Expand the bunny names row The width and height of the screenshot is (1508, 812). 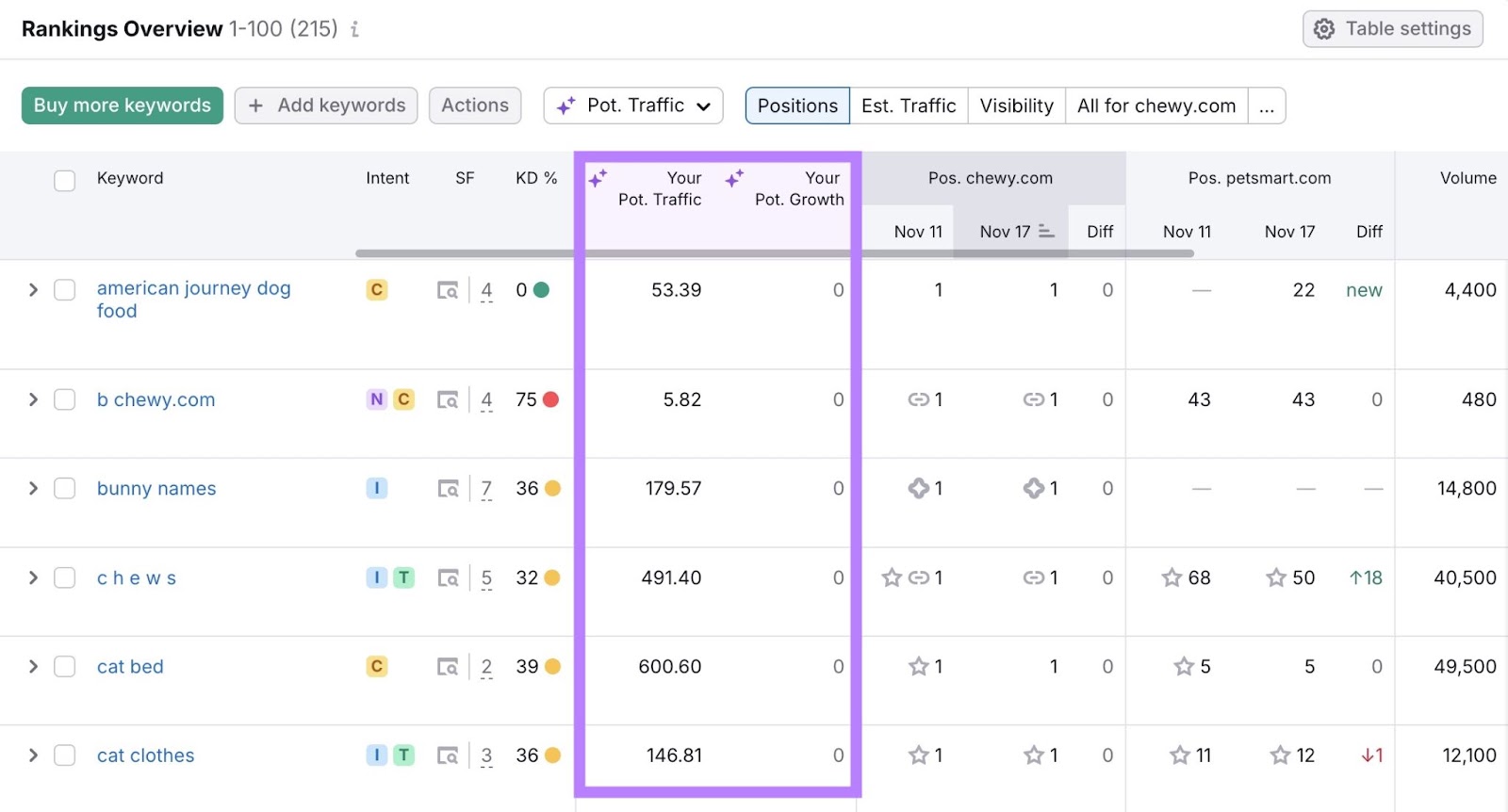pyautogui.click(x=33, y=488)
